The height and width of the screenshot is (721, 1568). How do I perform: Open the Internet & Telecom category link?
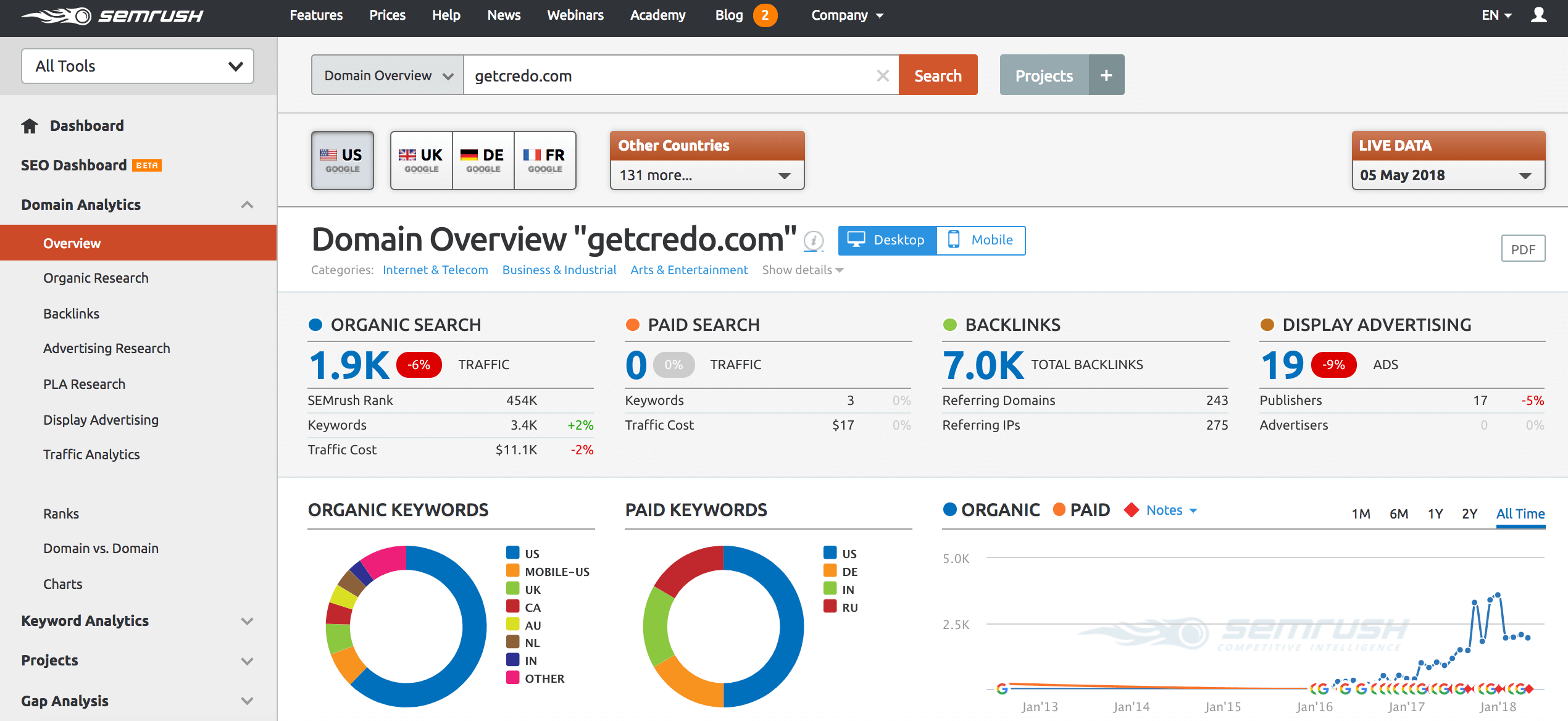coord(435,270)
